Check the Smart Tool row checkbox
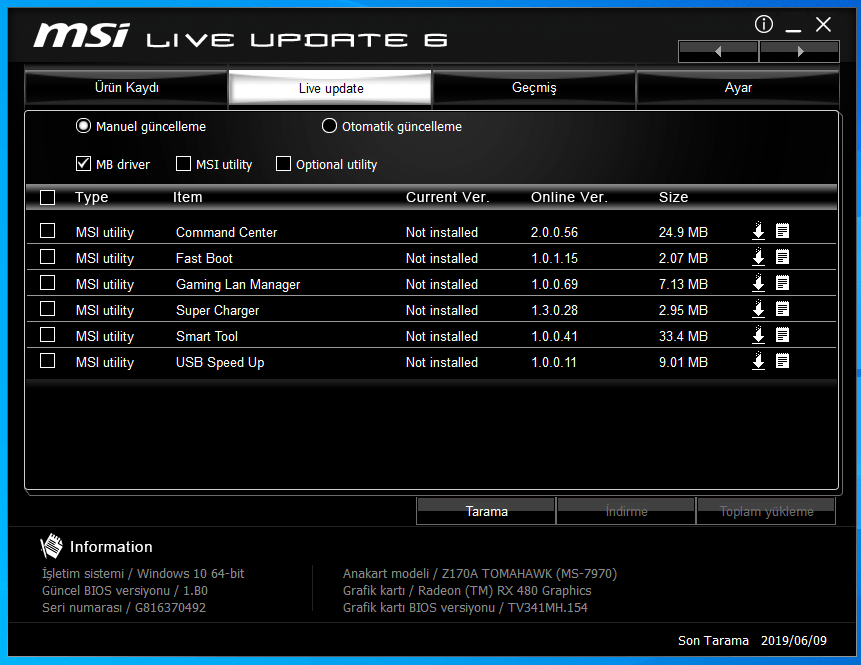Image resolution: width=861 pixels, height=665 pixels. [x=48, y=334]
